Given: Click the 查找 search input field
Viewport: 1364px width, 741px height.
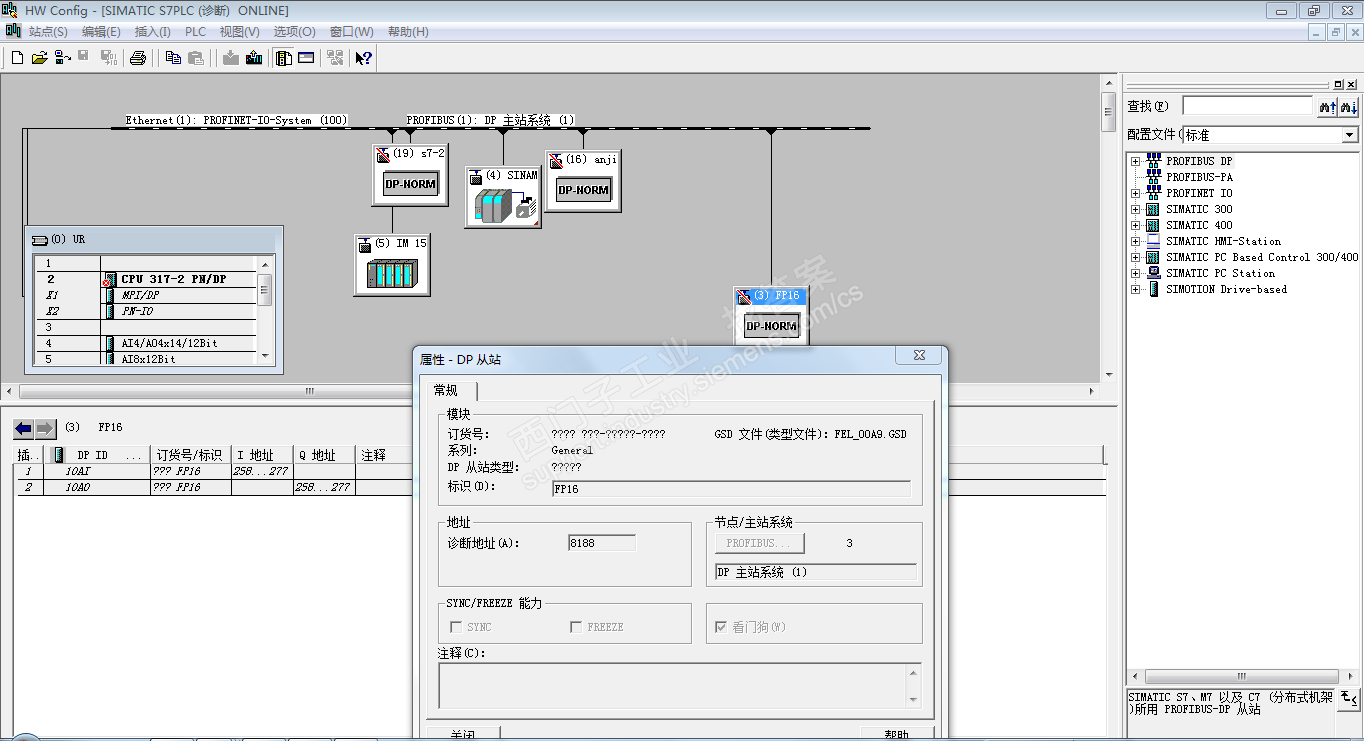Looking at the screenshot, I should click(x=1247, y=106).
